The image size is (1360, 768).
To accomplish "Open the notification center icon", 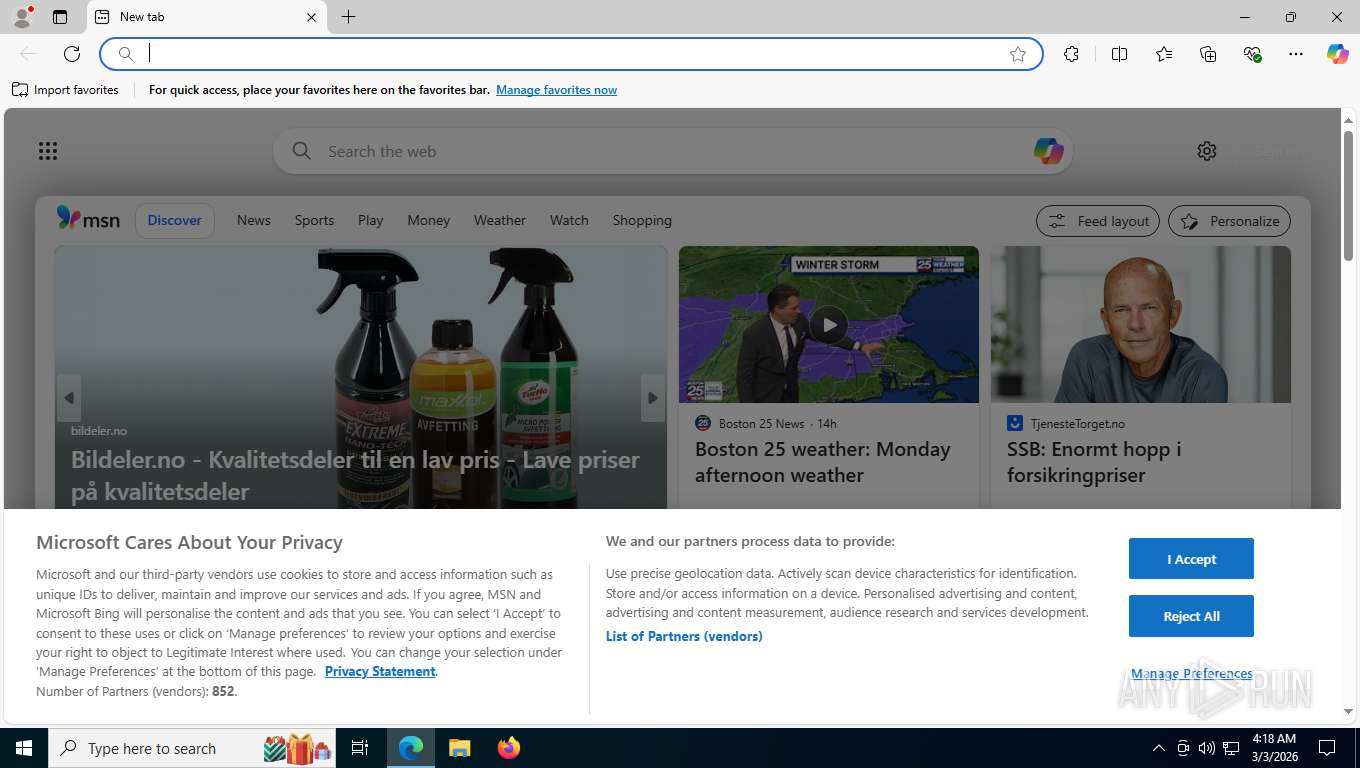I will (1327, 748).
